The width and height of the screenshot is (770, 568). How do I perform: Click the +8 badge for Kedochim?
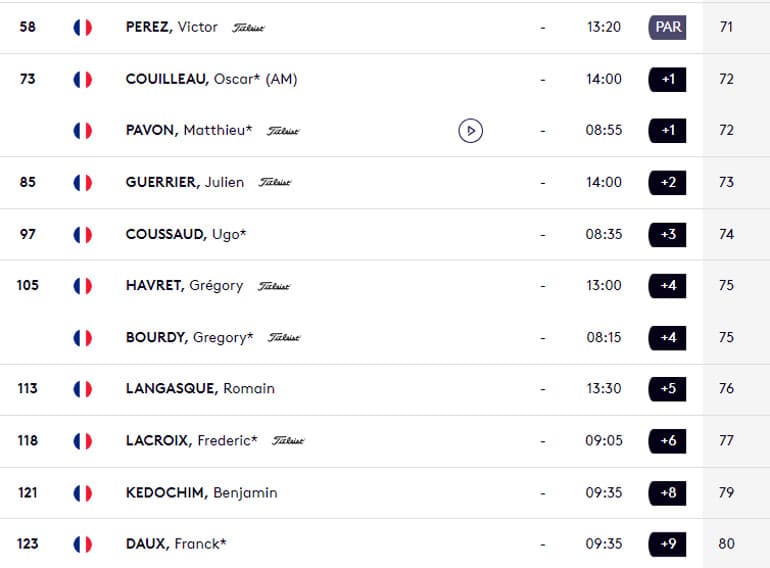pyautogui.click(x=667, y=492)
